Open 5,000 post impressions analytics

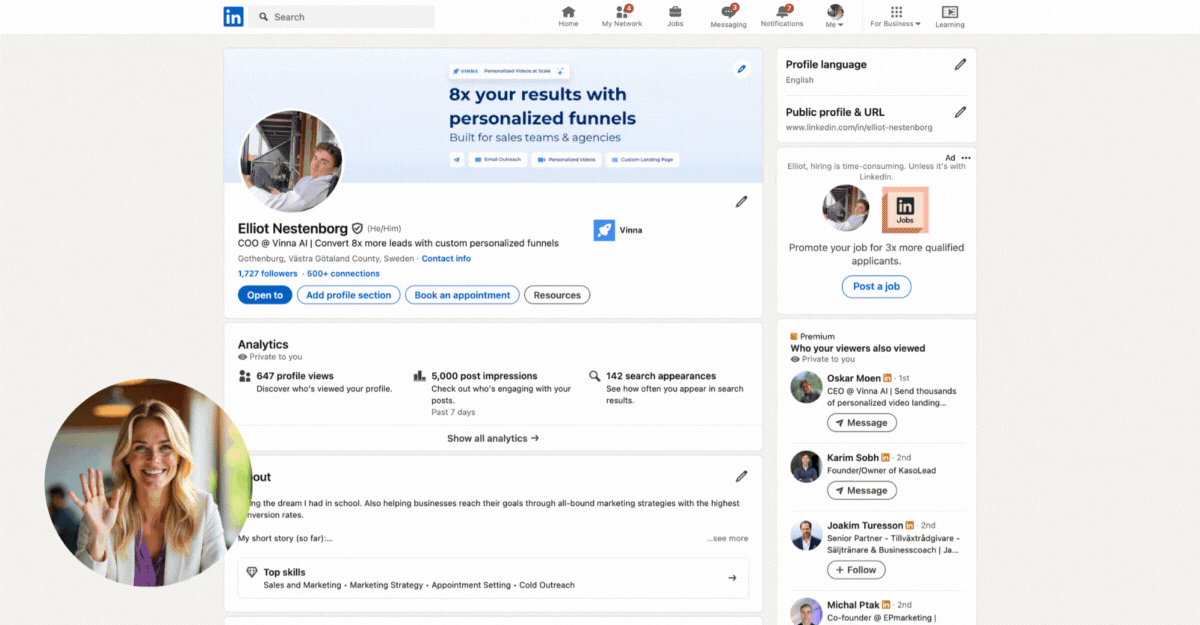tap(484, 376)
